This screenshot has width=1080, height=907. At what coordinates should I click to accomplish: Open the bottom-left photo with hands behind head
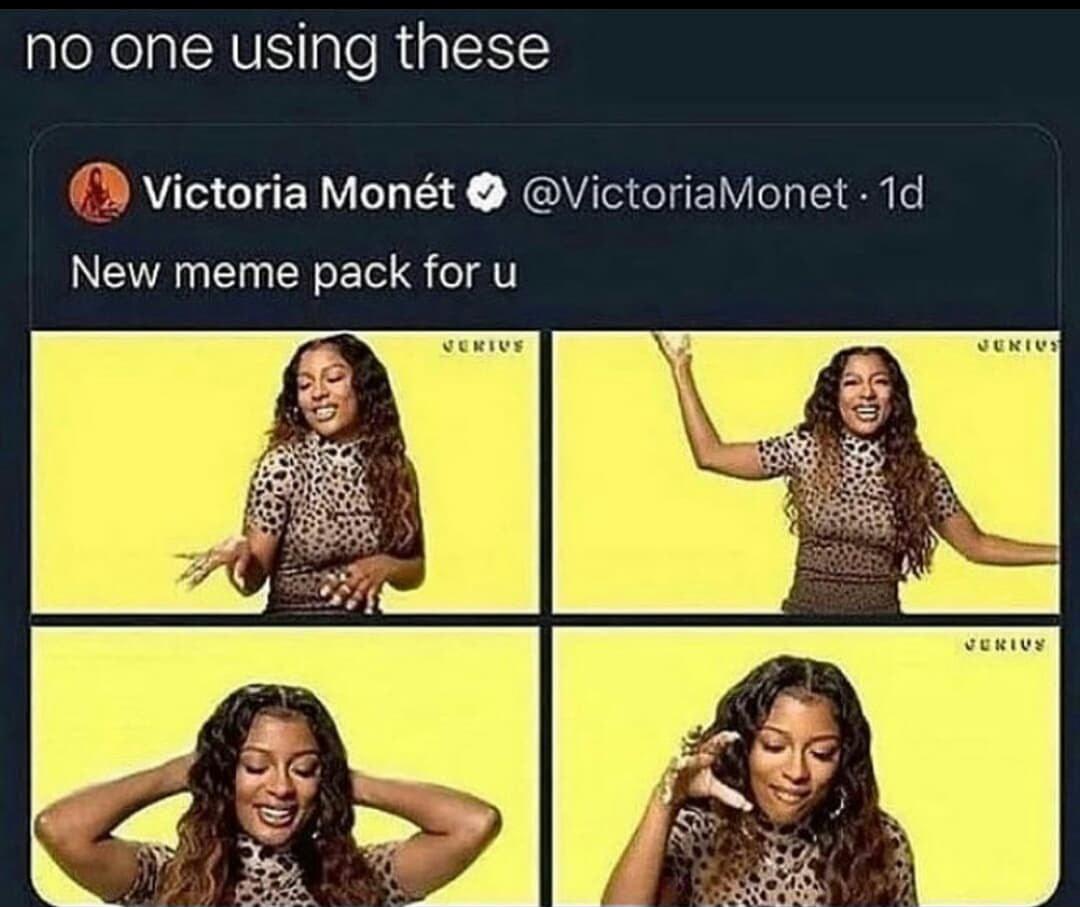[286, 765]
